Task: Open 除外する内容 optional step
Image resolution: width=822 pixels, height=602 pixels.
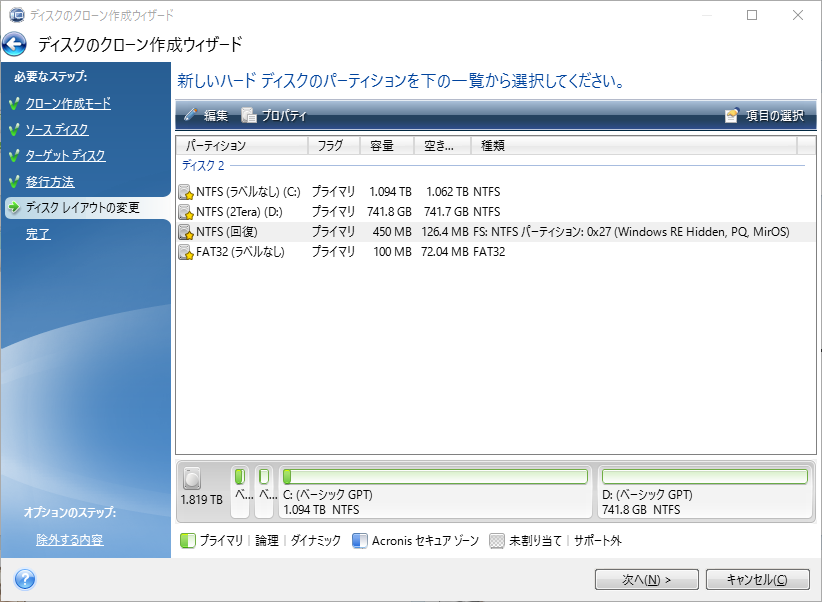Action: (69, 540)
